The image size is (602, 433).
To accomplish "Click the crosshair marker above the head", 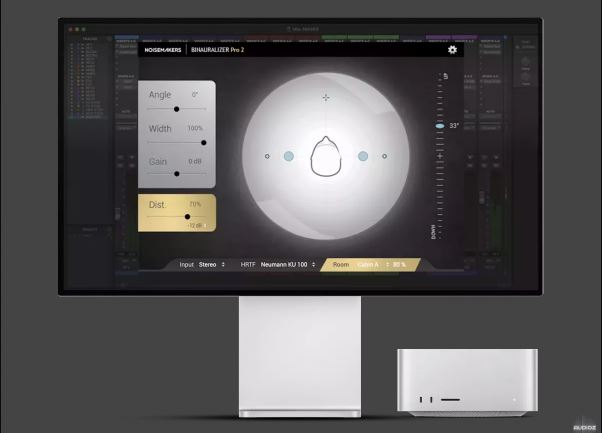I will point(326,98).
